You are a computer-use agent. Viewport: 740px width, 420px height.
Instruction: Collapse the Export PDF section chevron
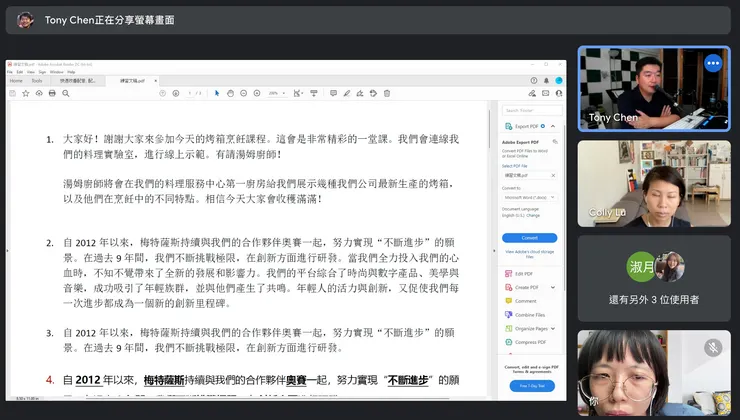[553, 126]
